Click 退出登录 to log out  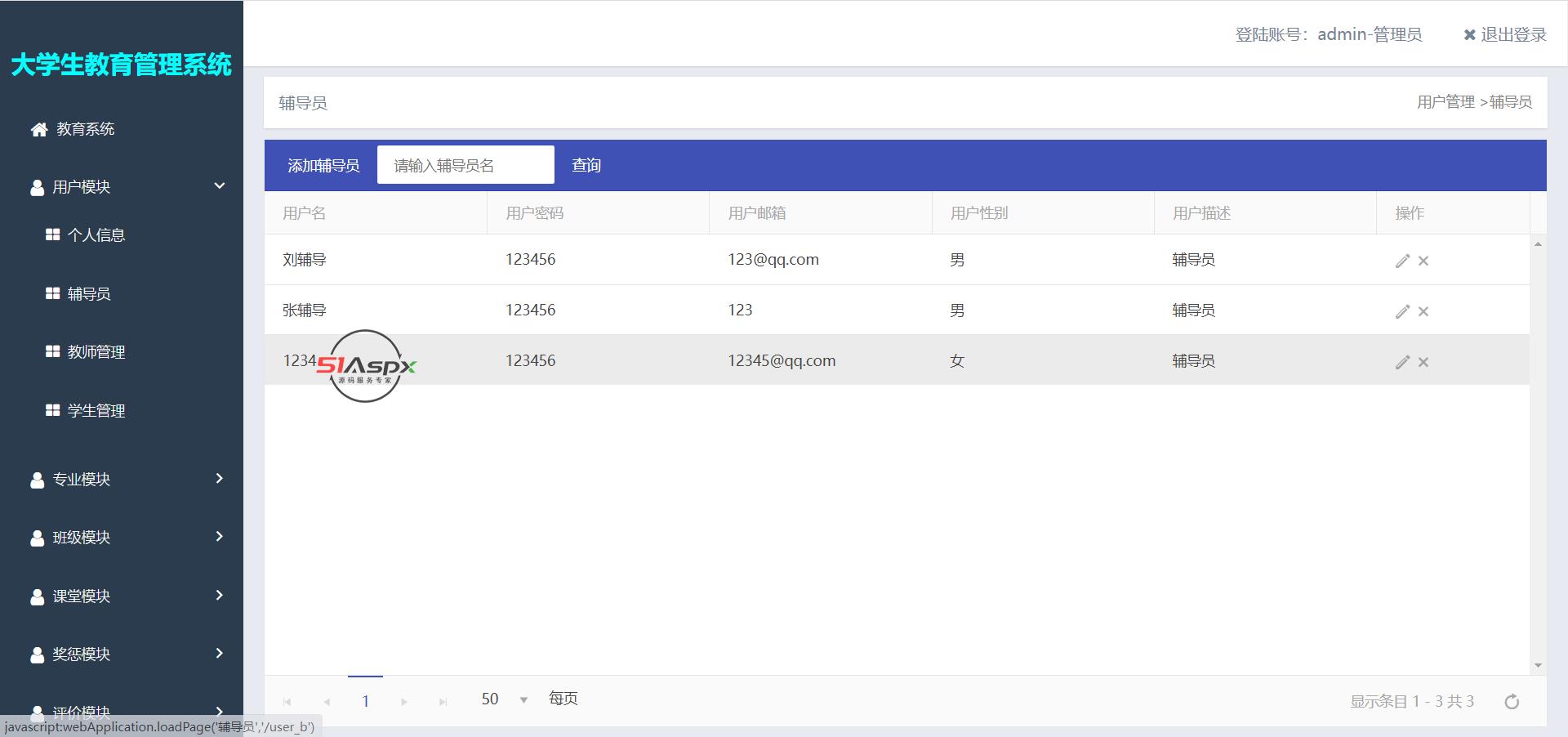tap(1505, 34)
